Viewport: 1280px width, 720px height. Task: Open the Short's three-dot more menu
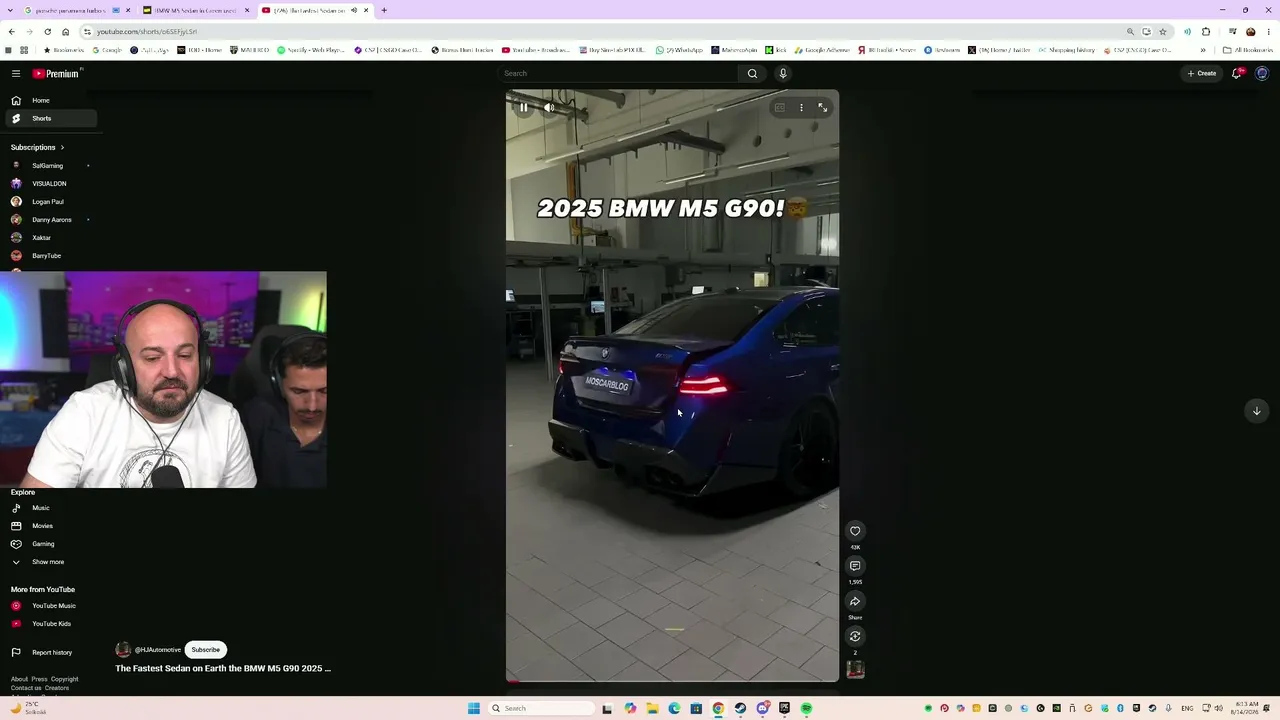tap(801, 107)
